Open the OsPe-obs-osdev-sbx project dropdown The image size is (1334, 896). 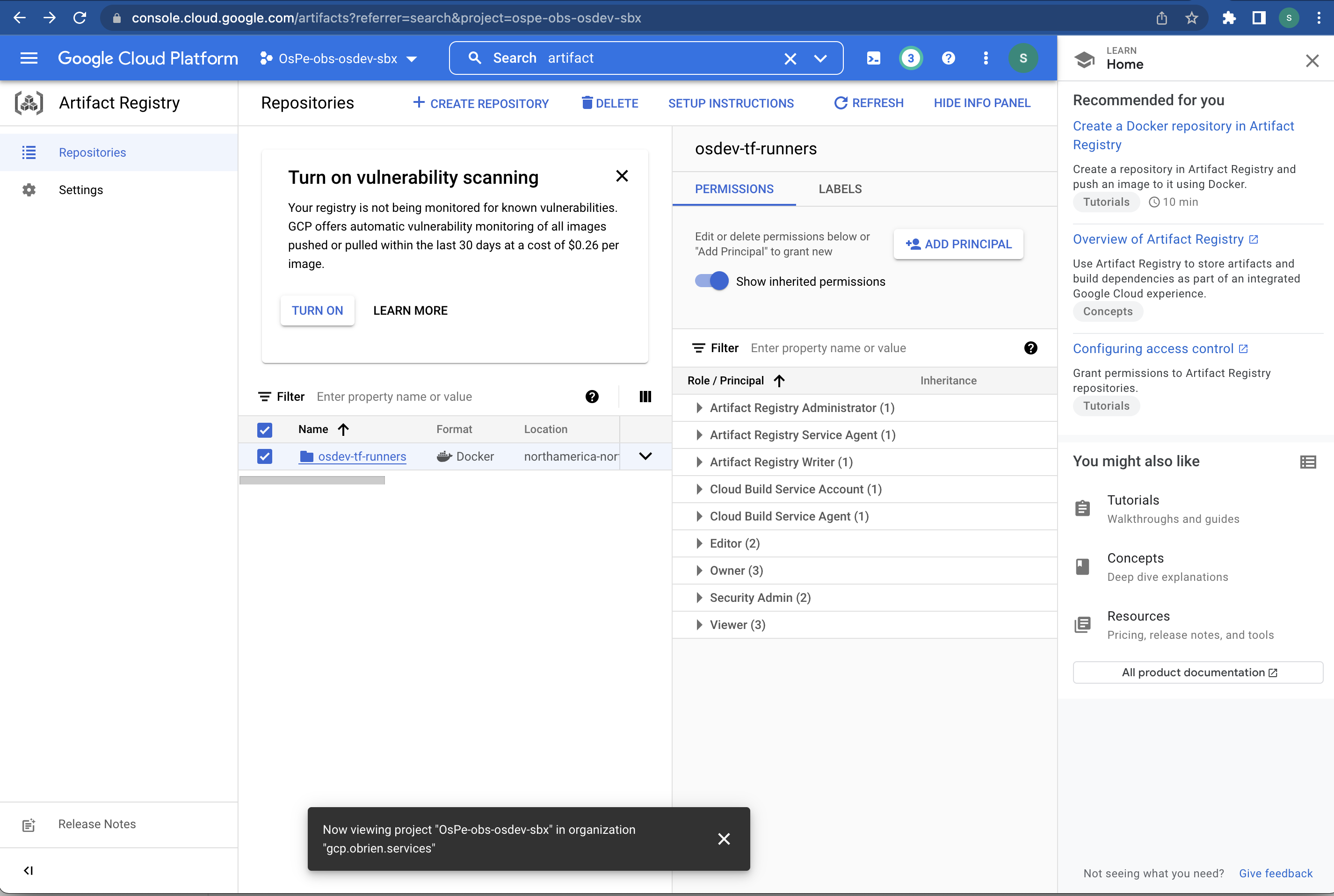[339, 58]
